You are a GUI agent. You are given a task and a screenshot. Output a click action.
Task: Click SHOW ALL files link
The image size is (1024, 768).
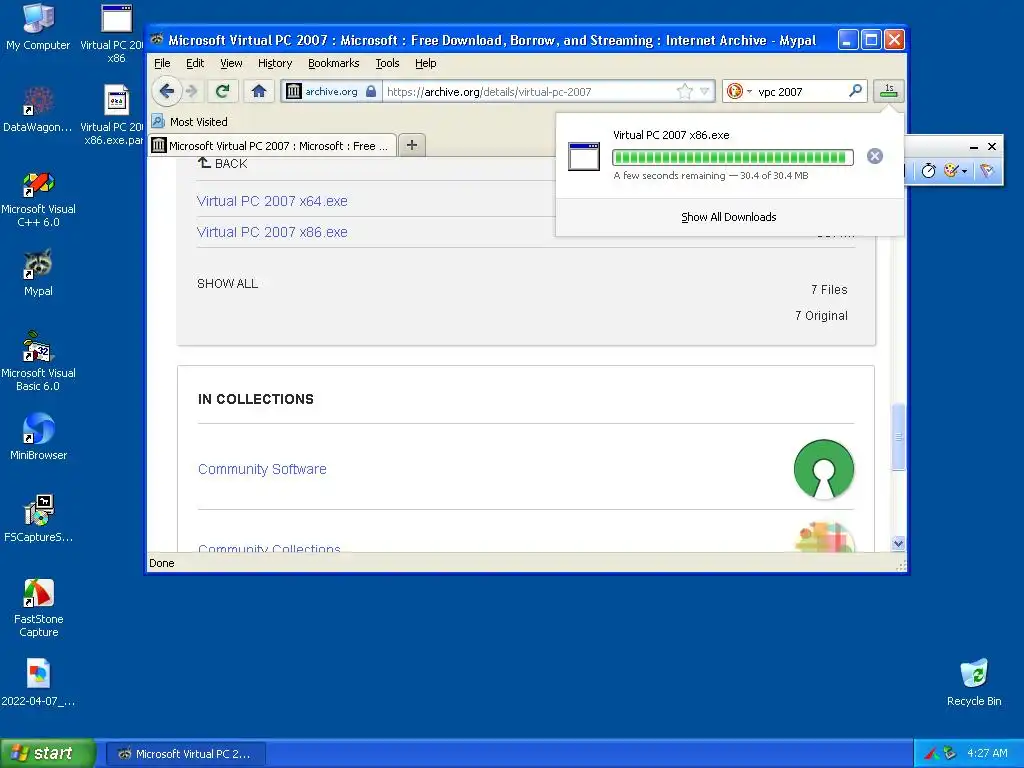[x=227, y=283]
